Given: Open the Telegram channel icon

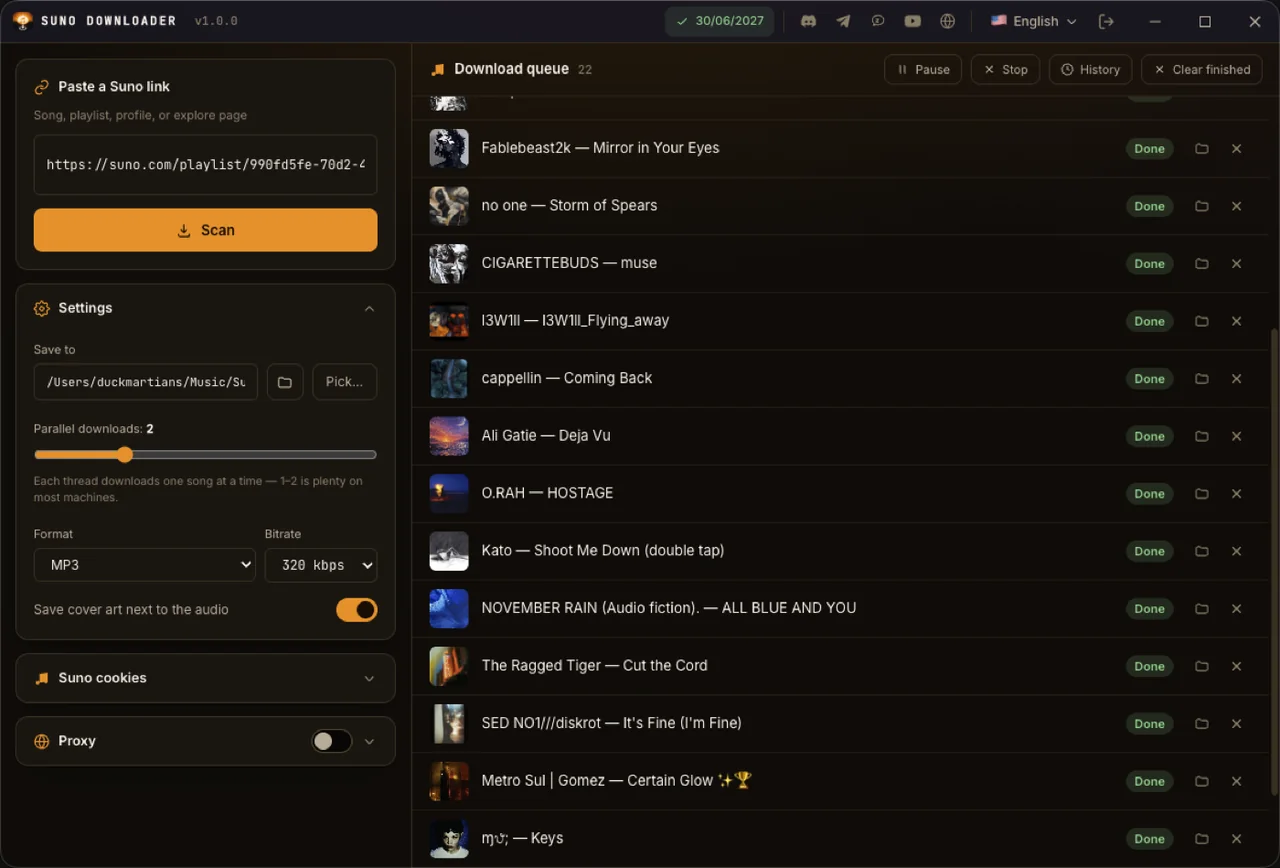Looking at the screenshot, I should click(x=843, y=21).
